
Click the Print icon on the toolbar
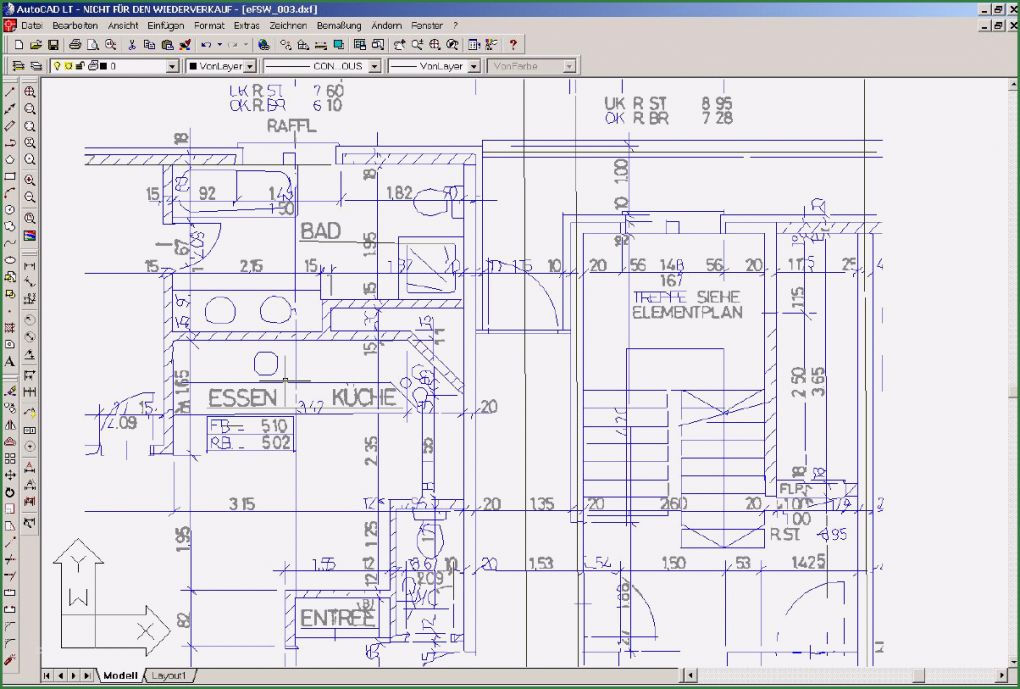[x=74, y=44]
